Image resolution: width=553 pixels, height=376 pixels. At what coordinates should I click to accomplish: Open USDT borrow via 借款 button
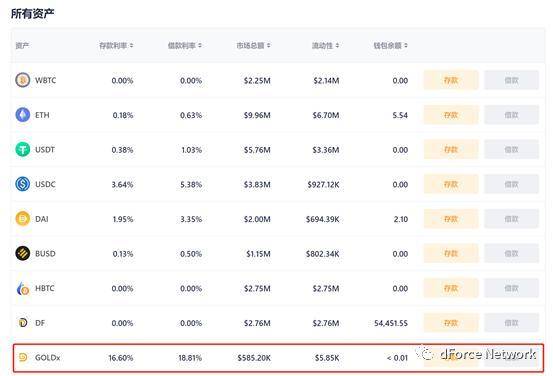click(511, 149)
